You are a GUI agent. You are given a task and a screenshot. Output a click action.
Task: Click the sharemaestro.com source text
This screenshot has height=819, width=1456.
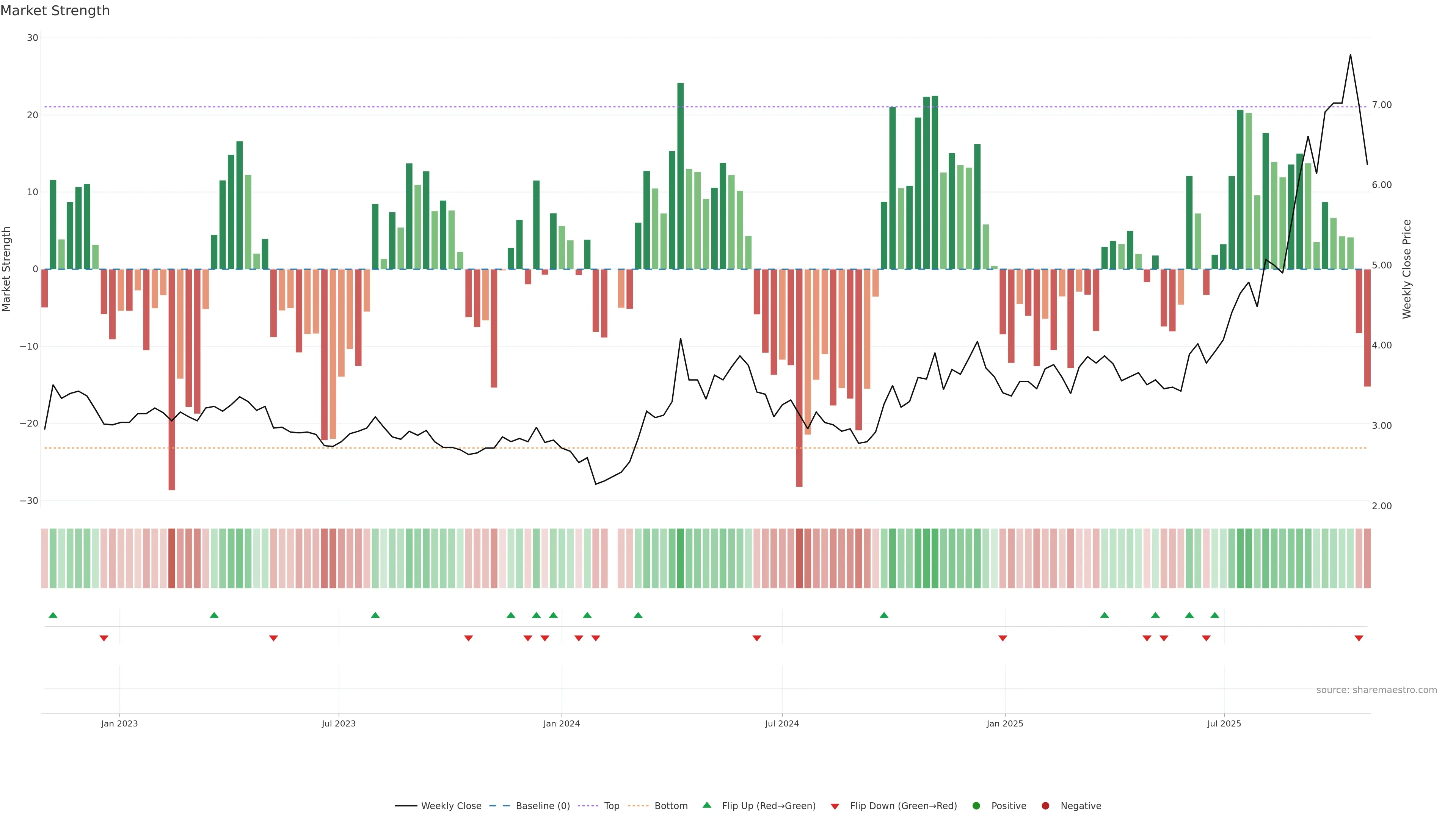tap(1376, 690)
